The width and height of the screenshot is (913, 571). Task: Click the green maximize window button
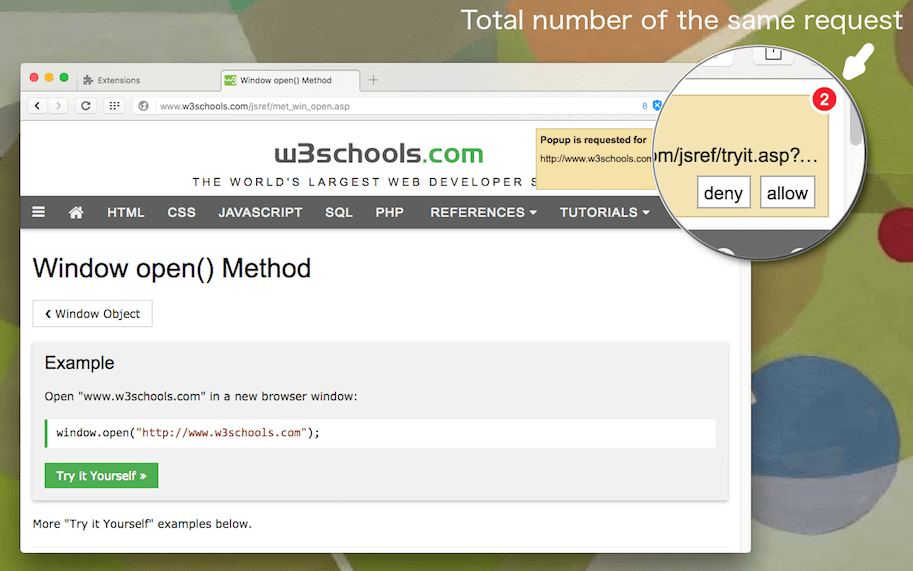(x=64, y=77)
